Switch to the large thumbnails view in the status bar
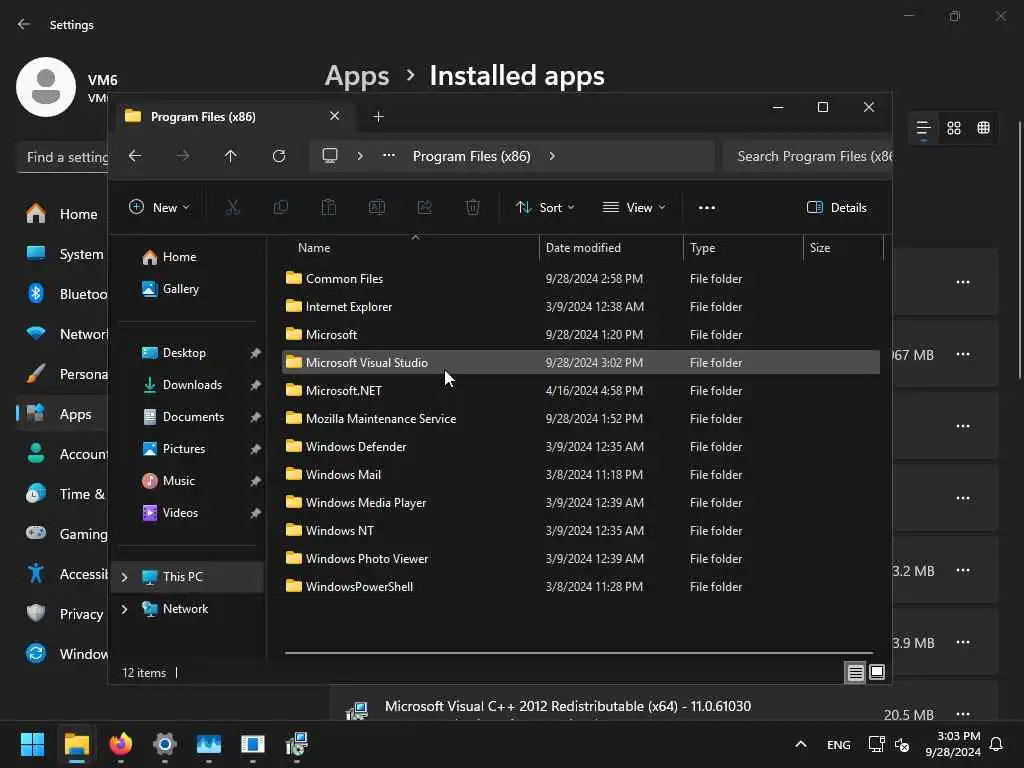1024x768 pixels. [x=877, y=672]
